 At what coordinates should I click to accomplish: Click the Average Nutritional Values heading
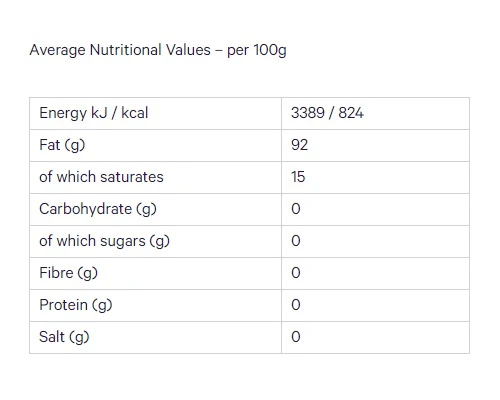pyautogui.click(x=158, y=50)
